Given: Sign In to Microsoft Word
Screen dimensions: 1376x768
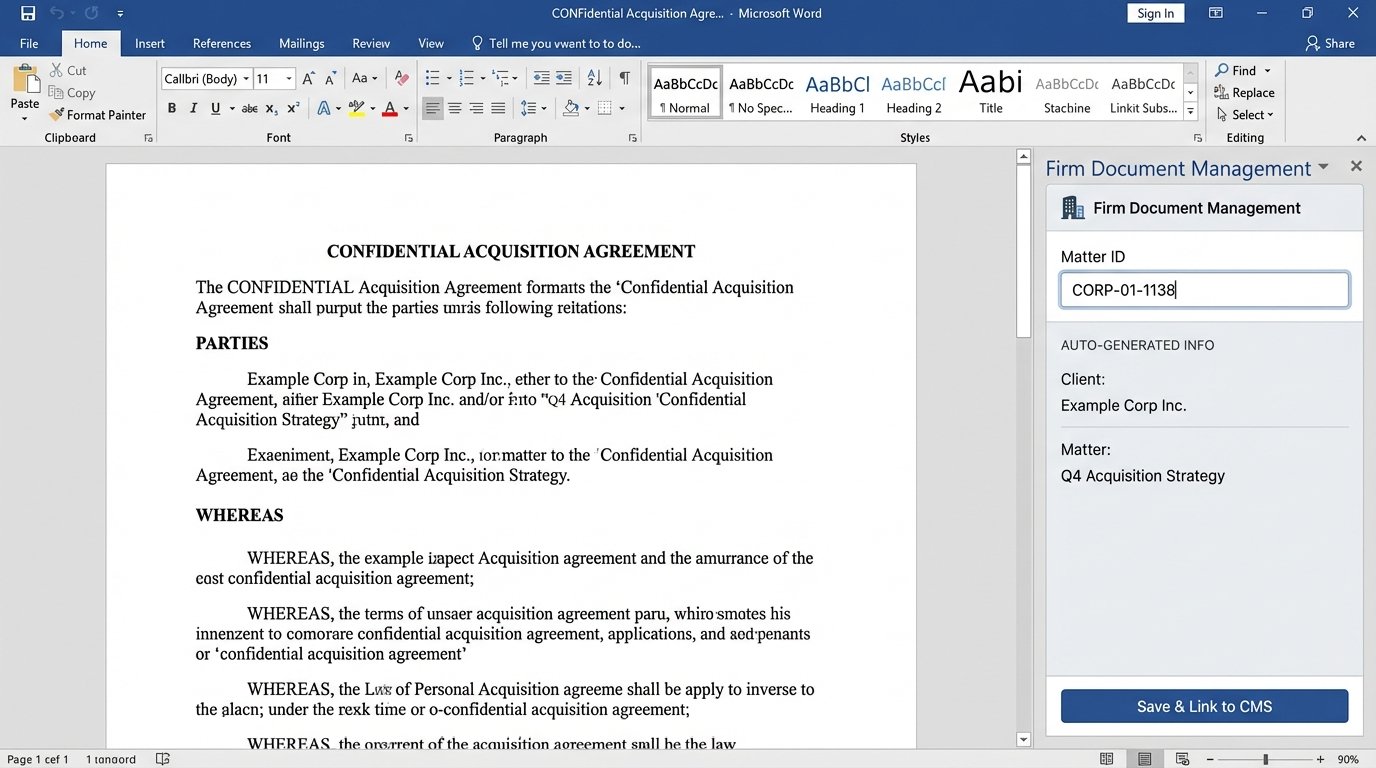Looking at the screenshot, I should tap(1155, 13).
